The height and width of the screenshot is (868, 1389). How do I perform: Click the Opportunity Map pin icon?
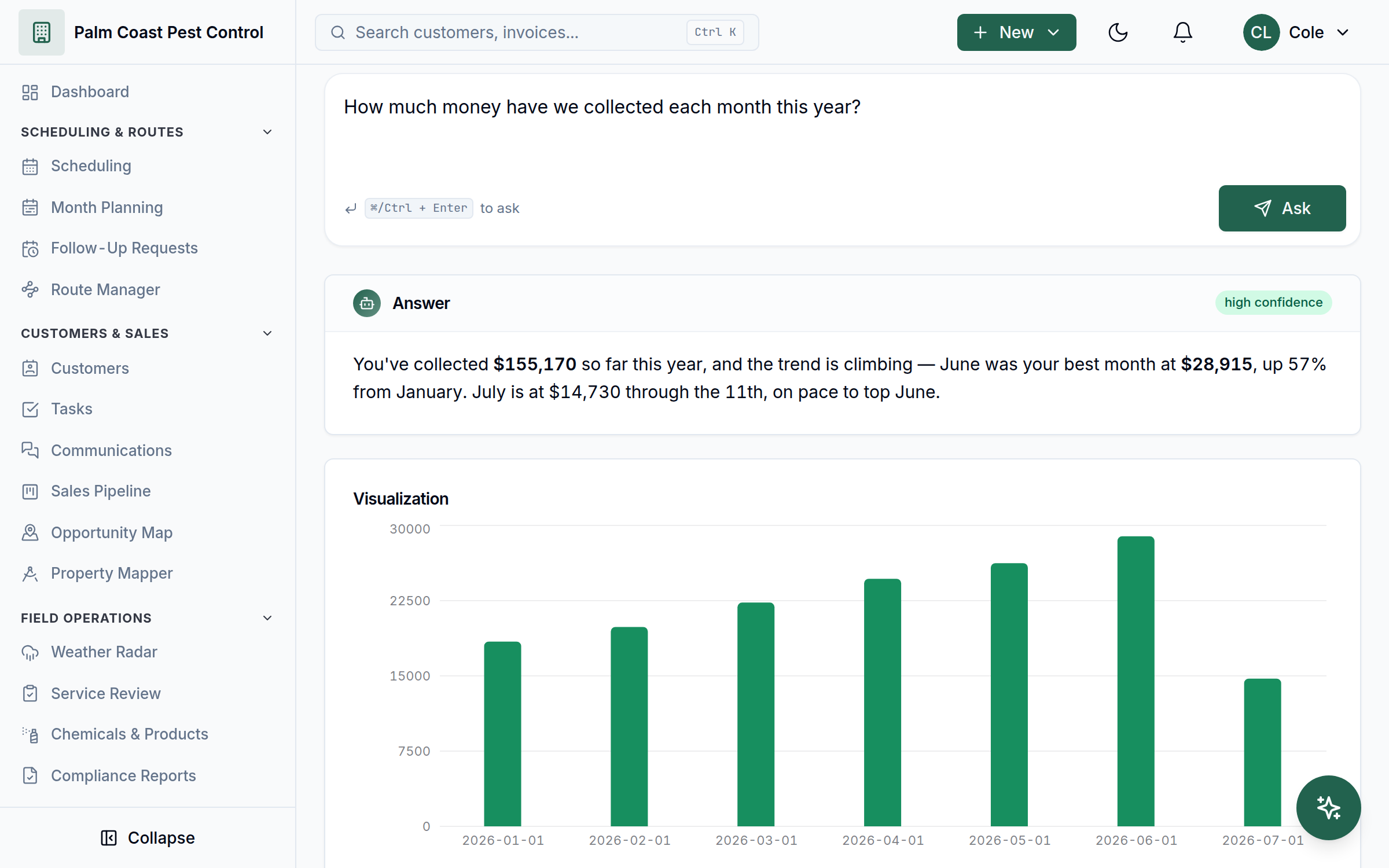pos(30,532)
